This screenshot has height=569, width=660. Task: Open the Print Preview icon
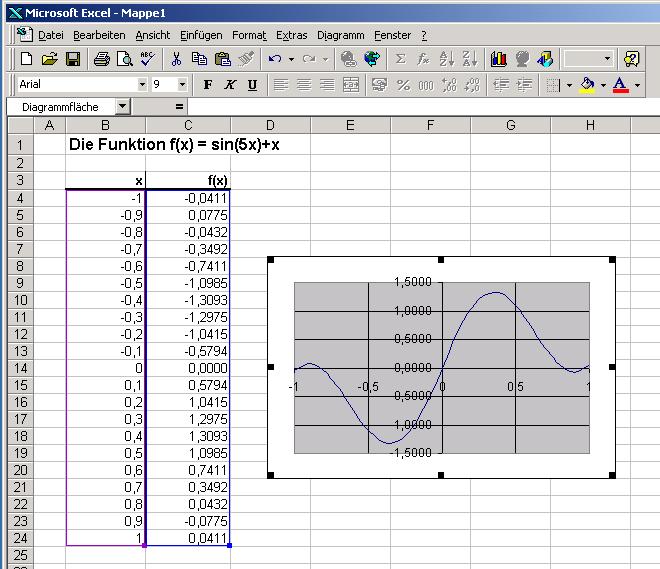pos(124,59)
